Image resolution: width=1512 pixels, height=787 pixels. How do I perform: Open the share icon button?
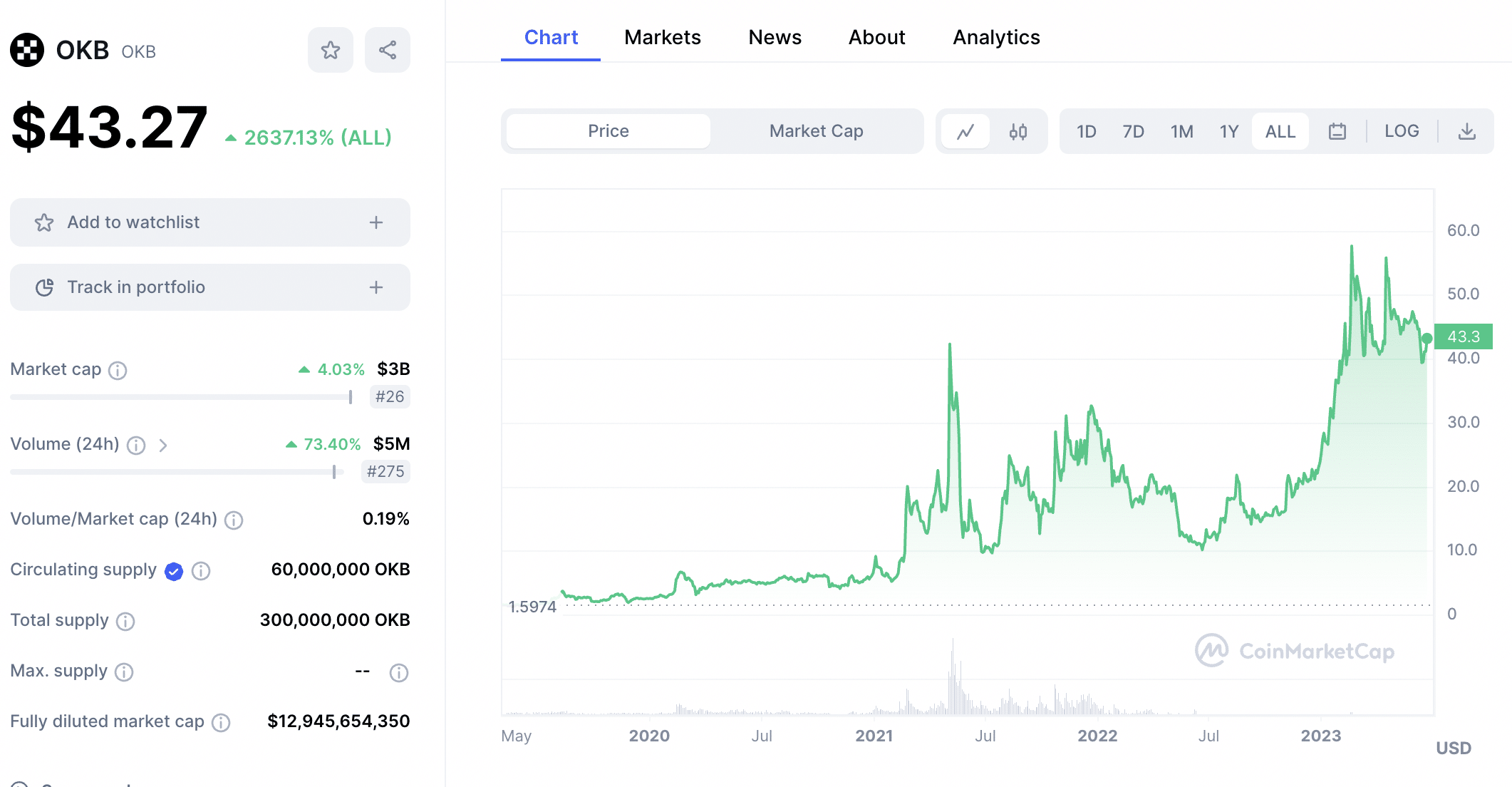[x=388, y=50]
